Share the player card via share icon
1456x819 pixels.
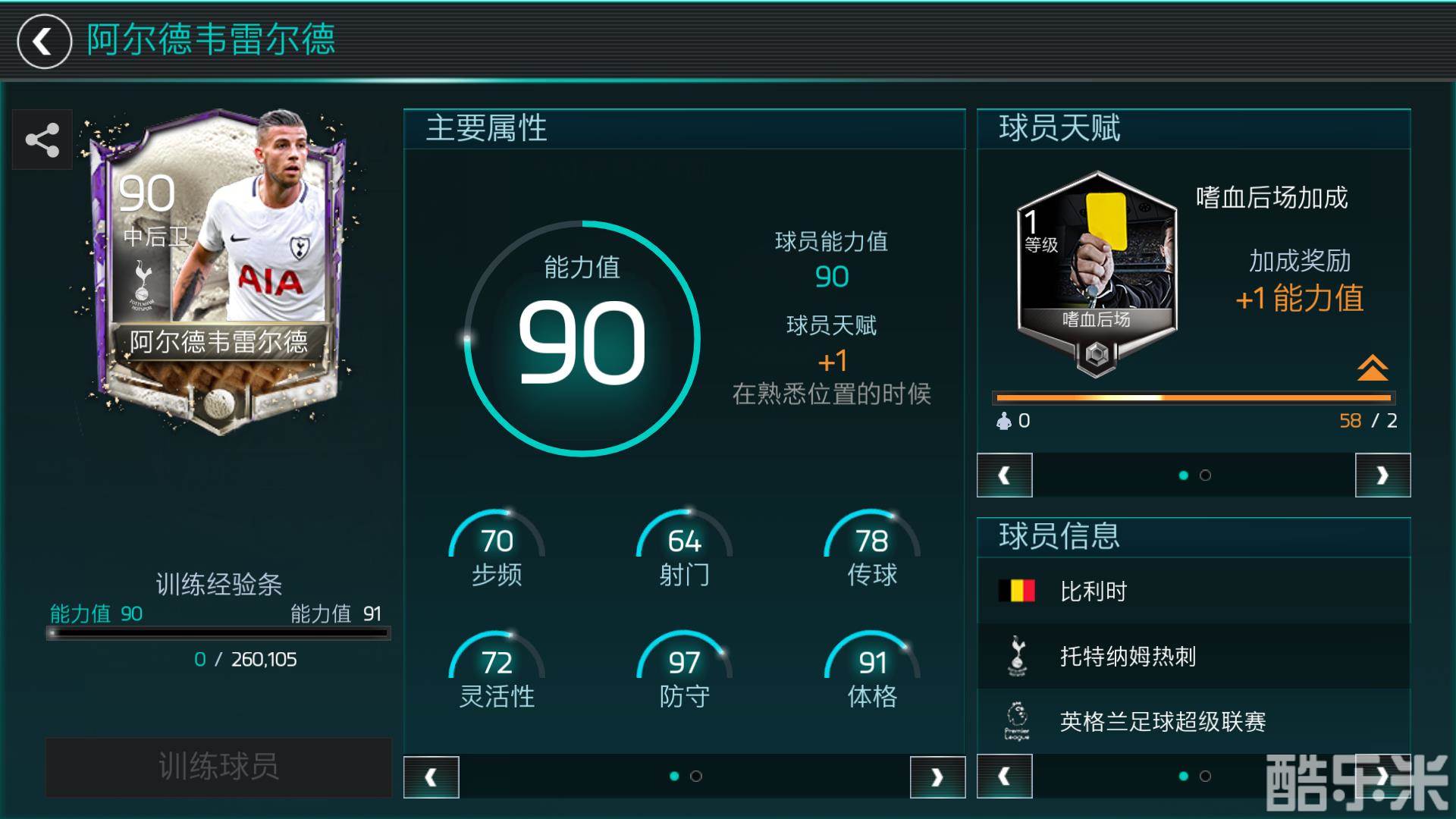(42, 140)
